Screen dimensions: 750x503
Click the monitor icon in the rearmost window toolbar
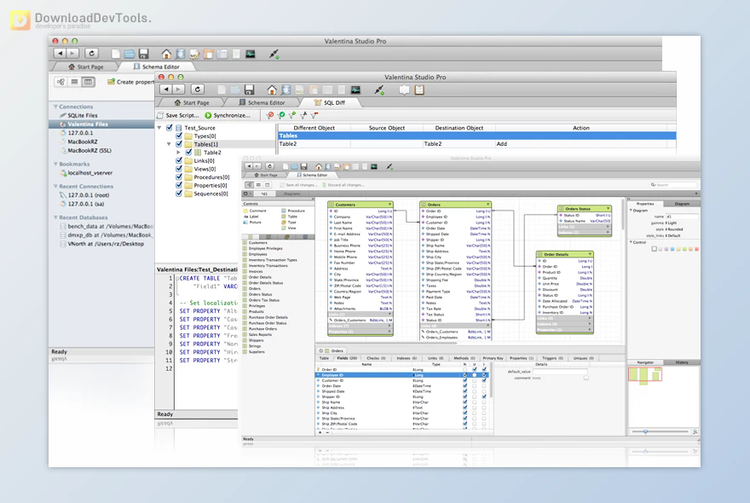pyautogui.click(x=250, y=54)
